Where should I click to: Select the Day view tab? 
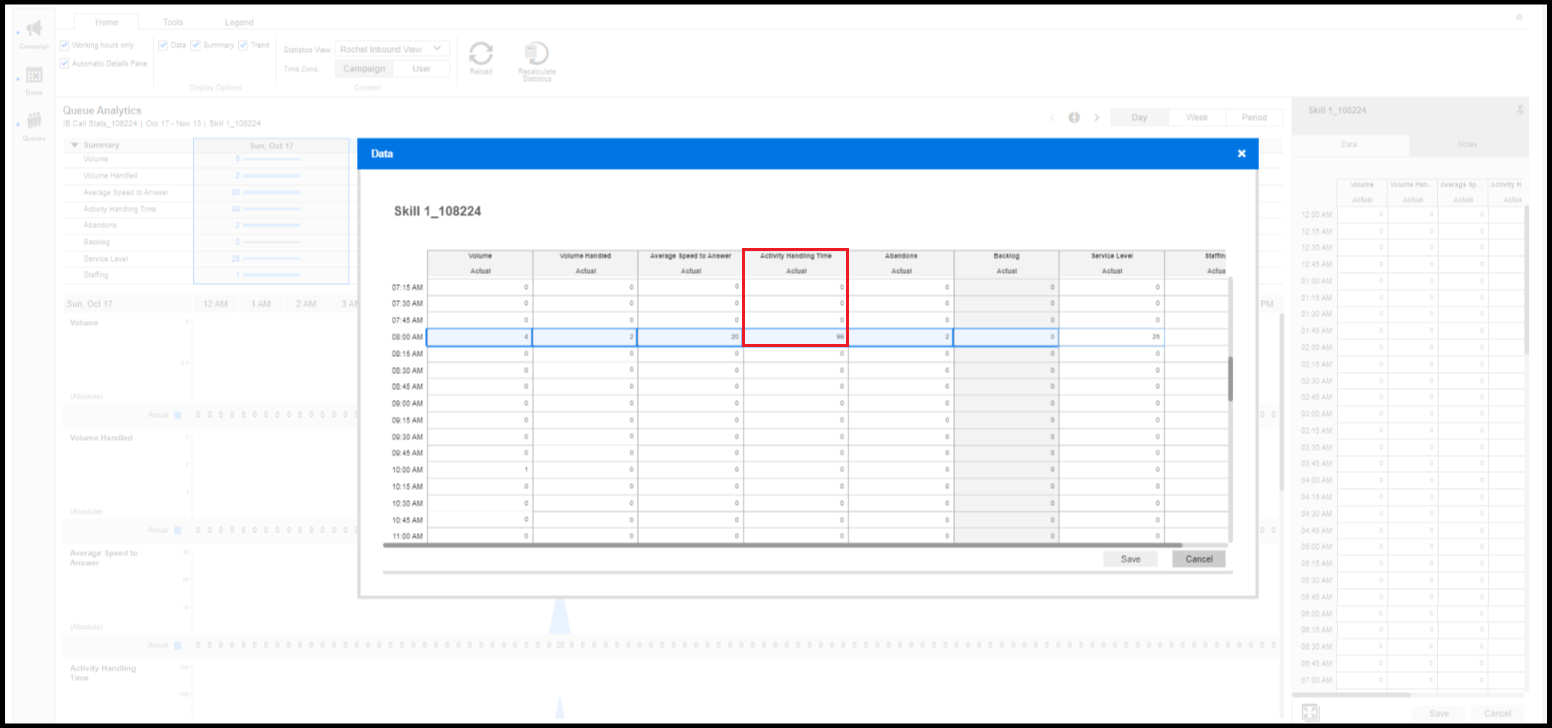click(1139, 117)
